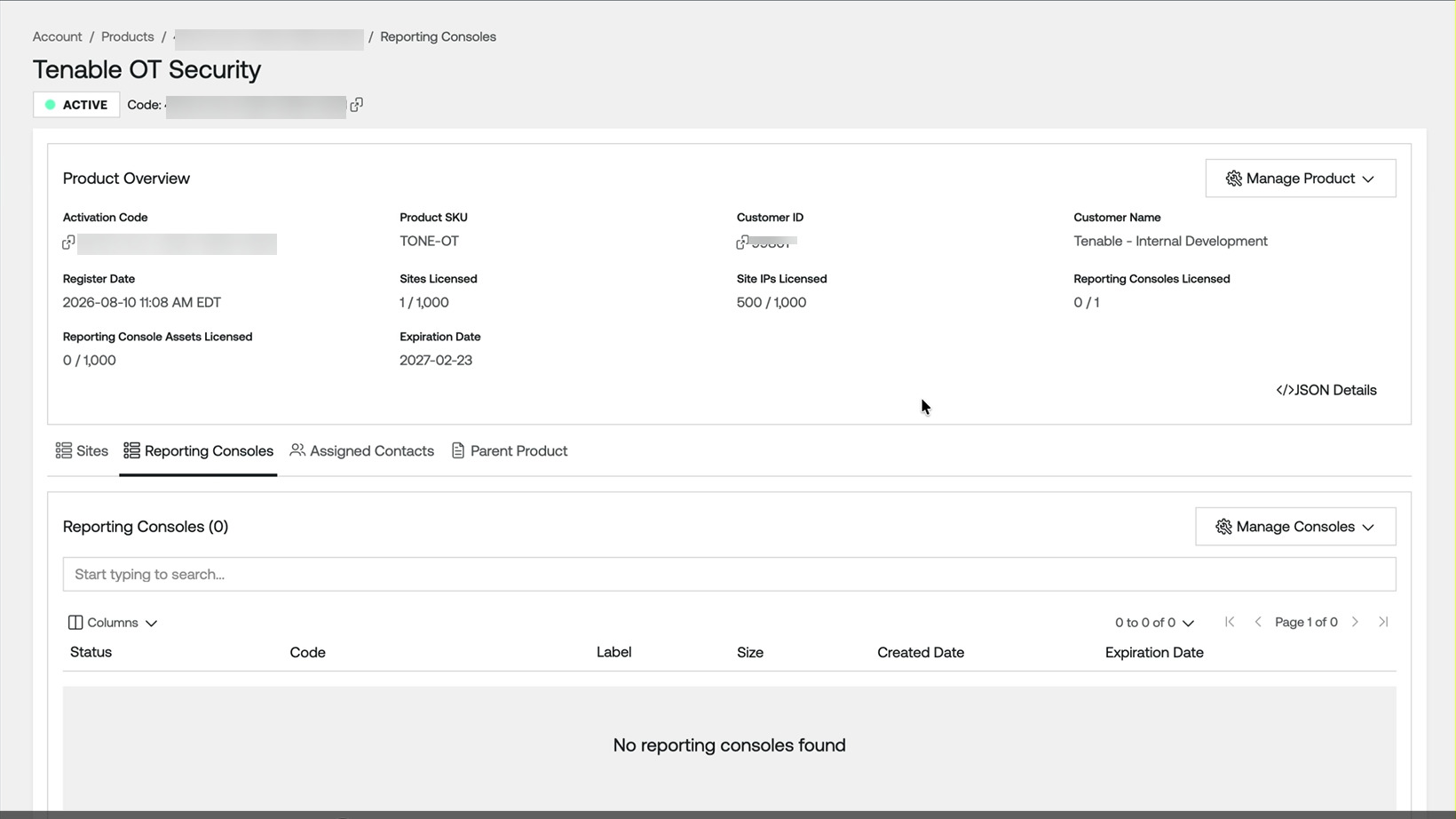Copy the Activation Code value

tap(68, 243)
